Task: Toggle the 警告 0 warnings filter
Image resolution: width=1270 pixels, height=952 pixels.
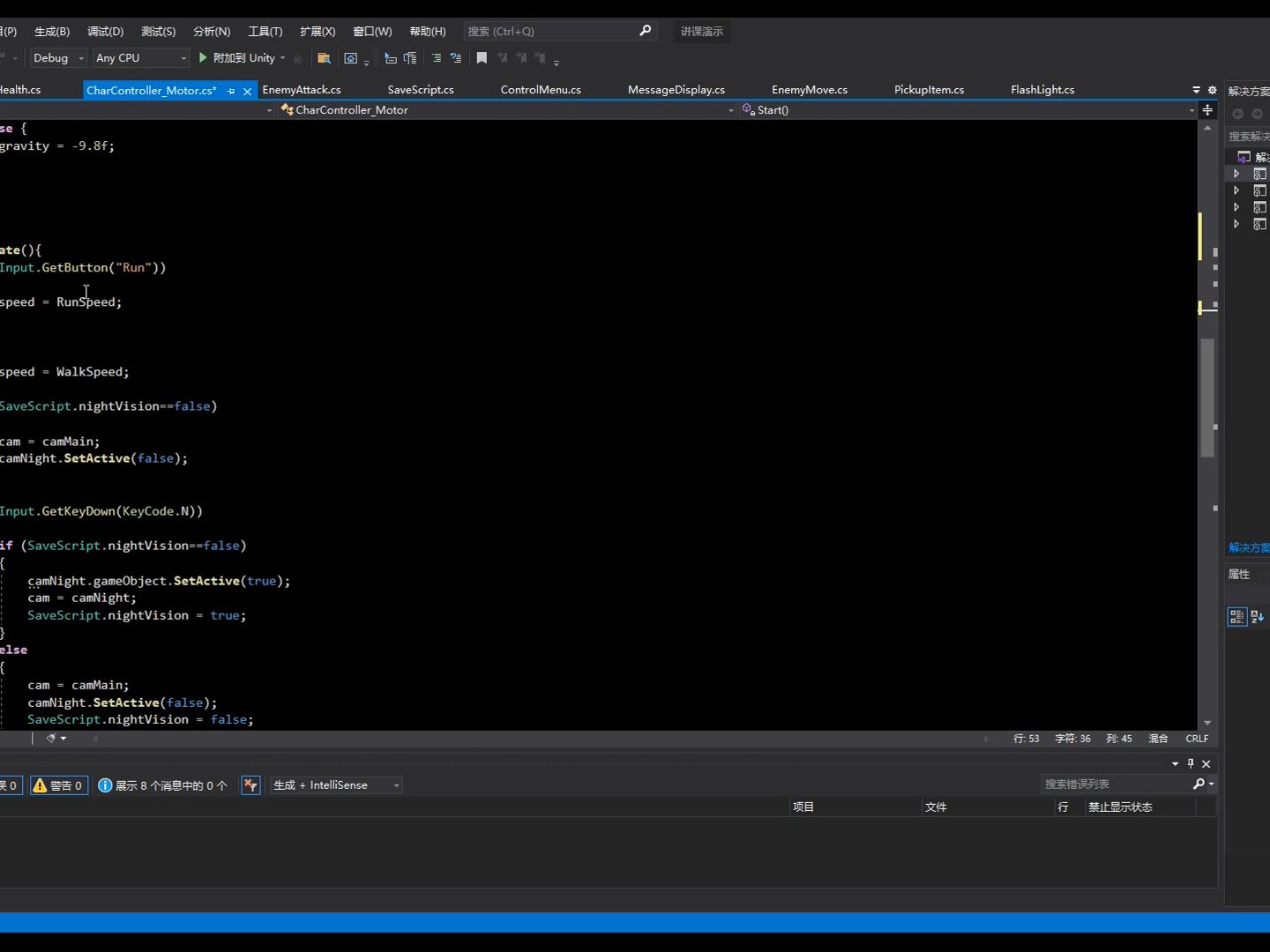Action: click(x=58, y=785)
